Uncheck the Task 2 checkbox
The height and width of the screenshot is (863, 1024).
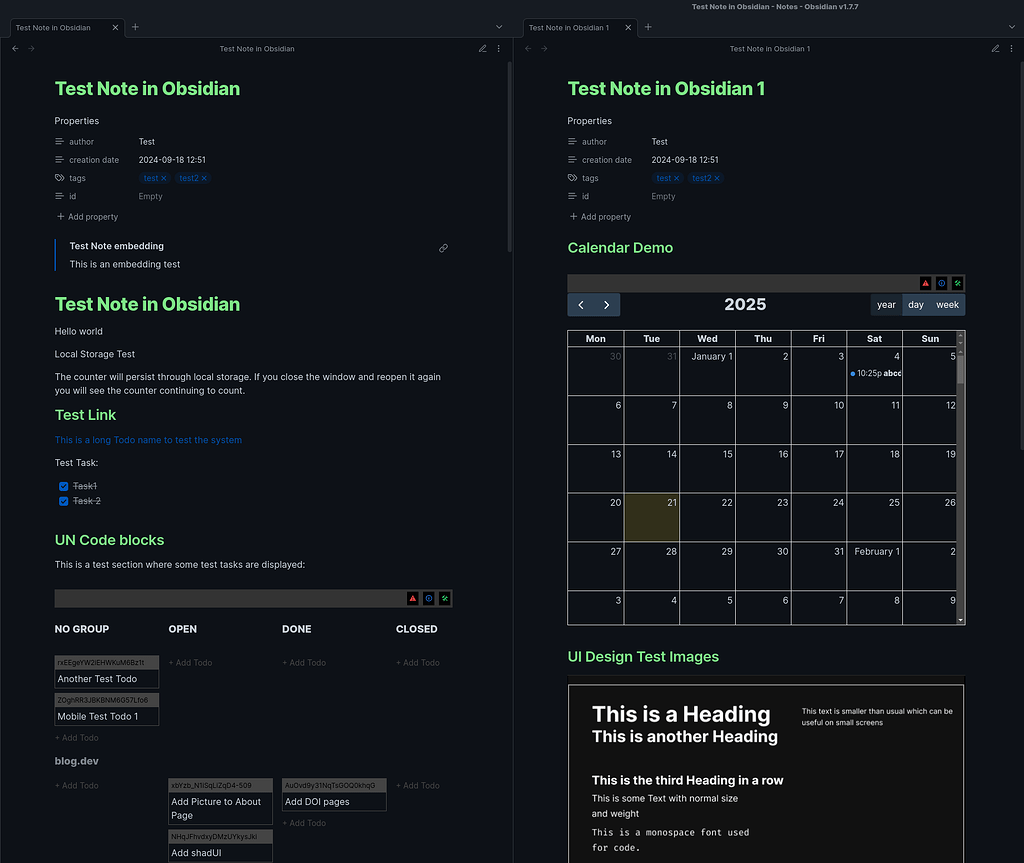pos(62,500)
